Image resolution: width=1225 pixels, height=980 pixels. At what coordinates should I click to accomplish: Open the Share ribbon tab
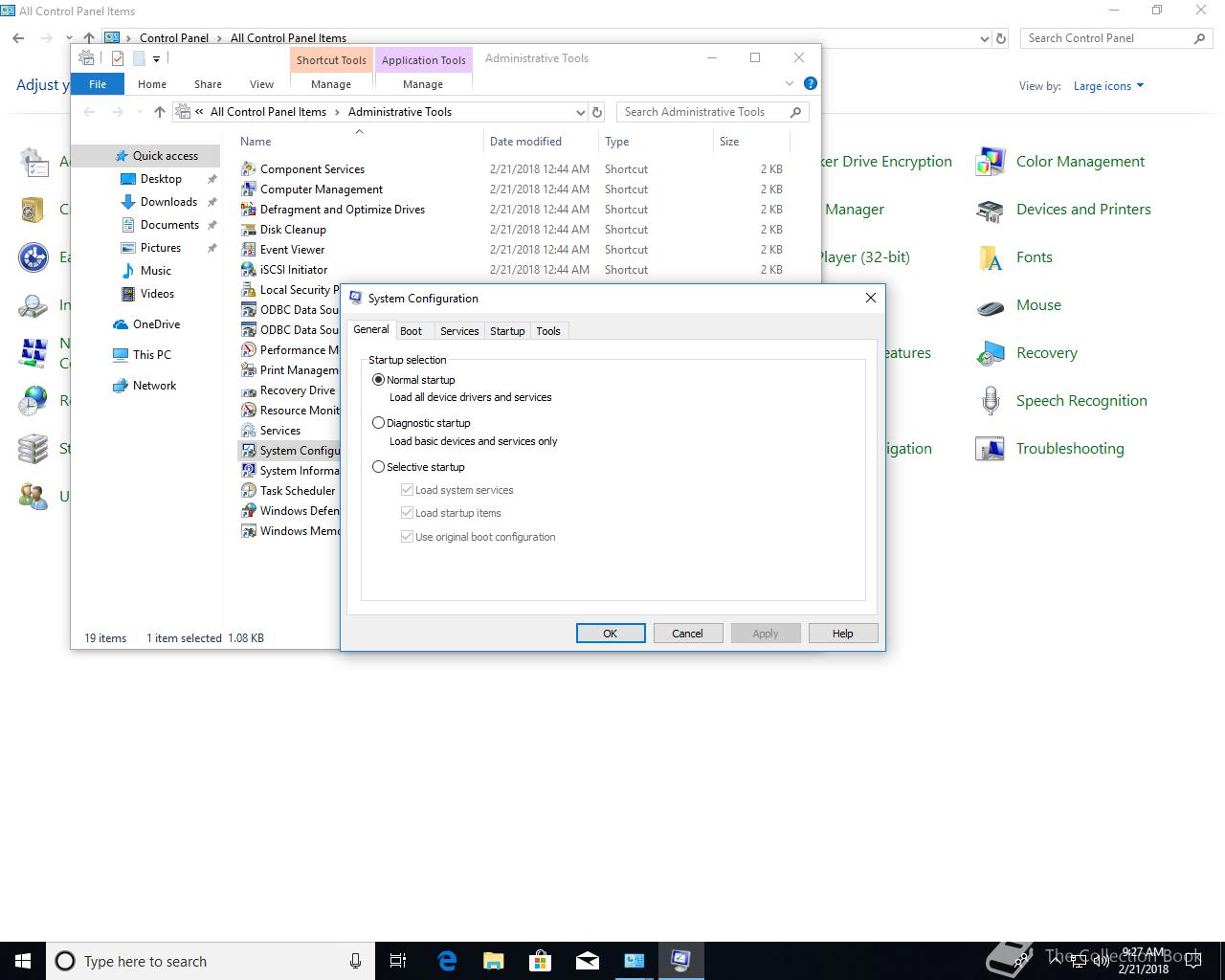coord(208,84)
